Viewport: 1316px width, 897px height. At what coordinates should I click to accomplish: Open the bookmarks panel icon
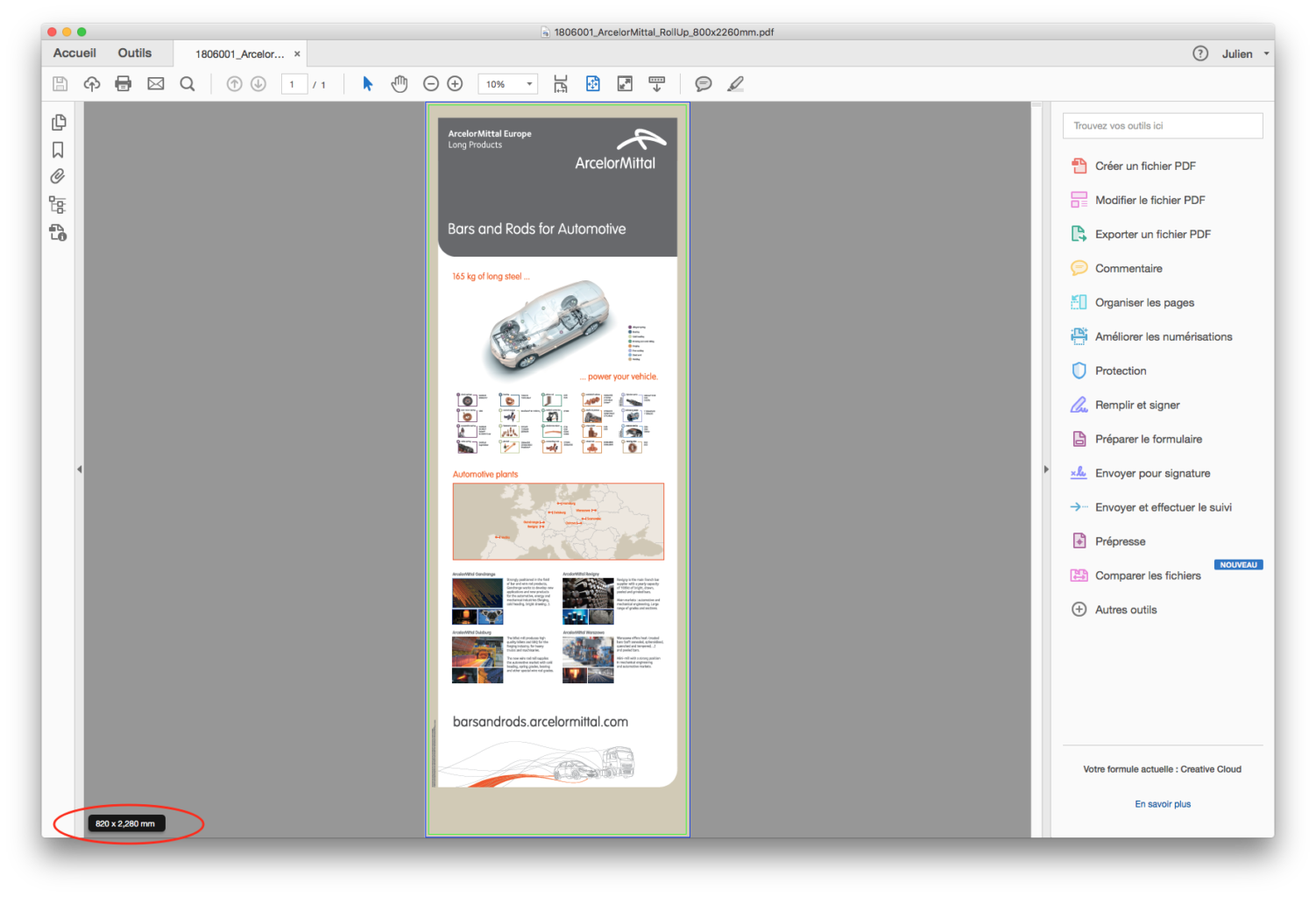click(59, 150)
